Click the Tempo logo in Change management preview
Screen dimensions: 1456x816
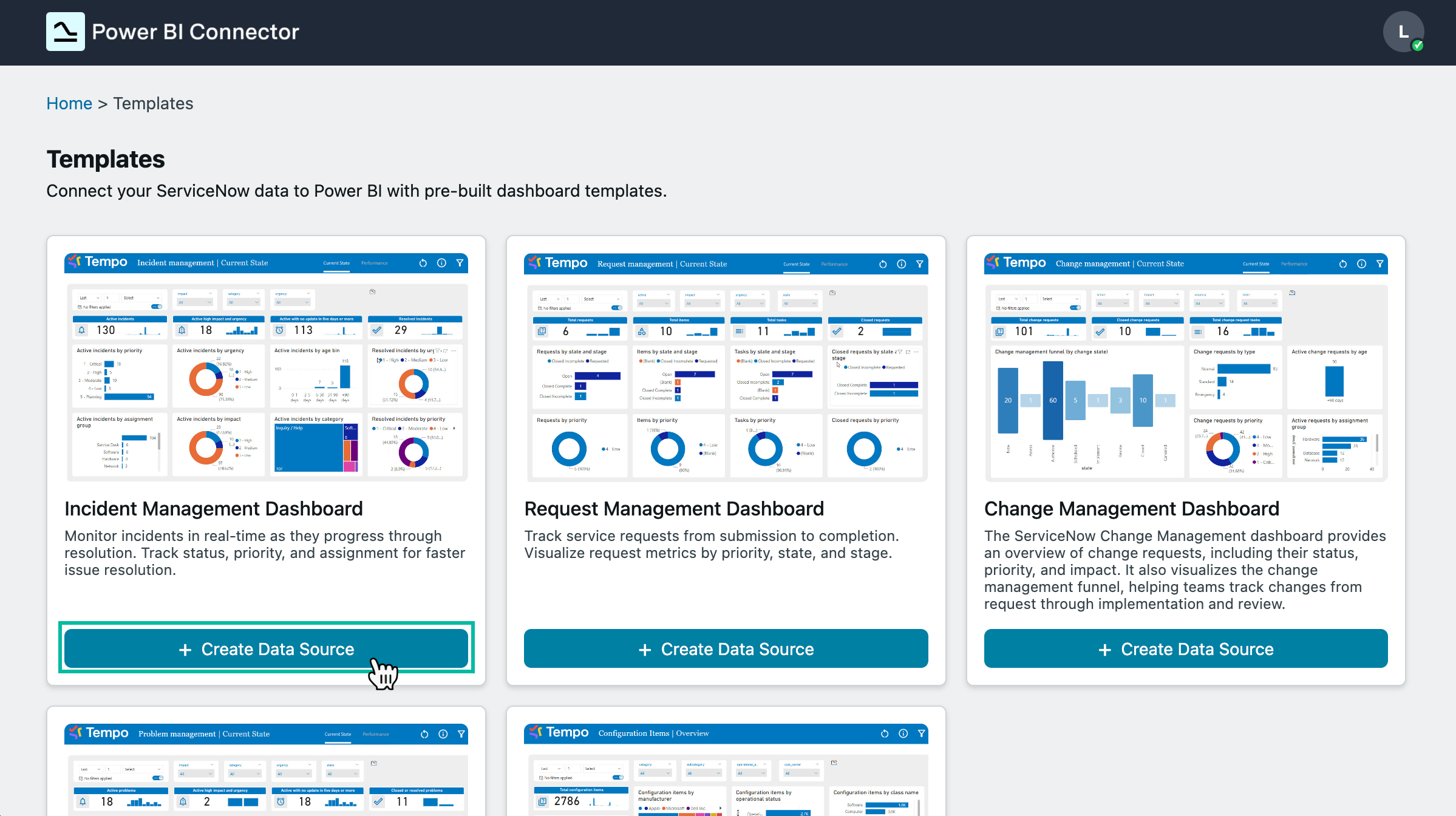[x=1016, y=263]
